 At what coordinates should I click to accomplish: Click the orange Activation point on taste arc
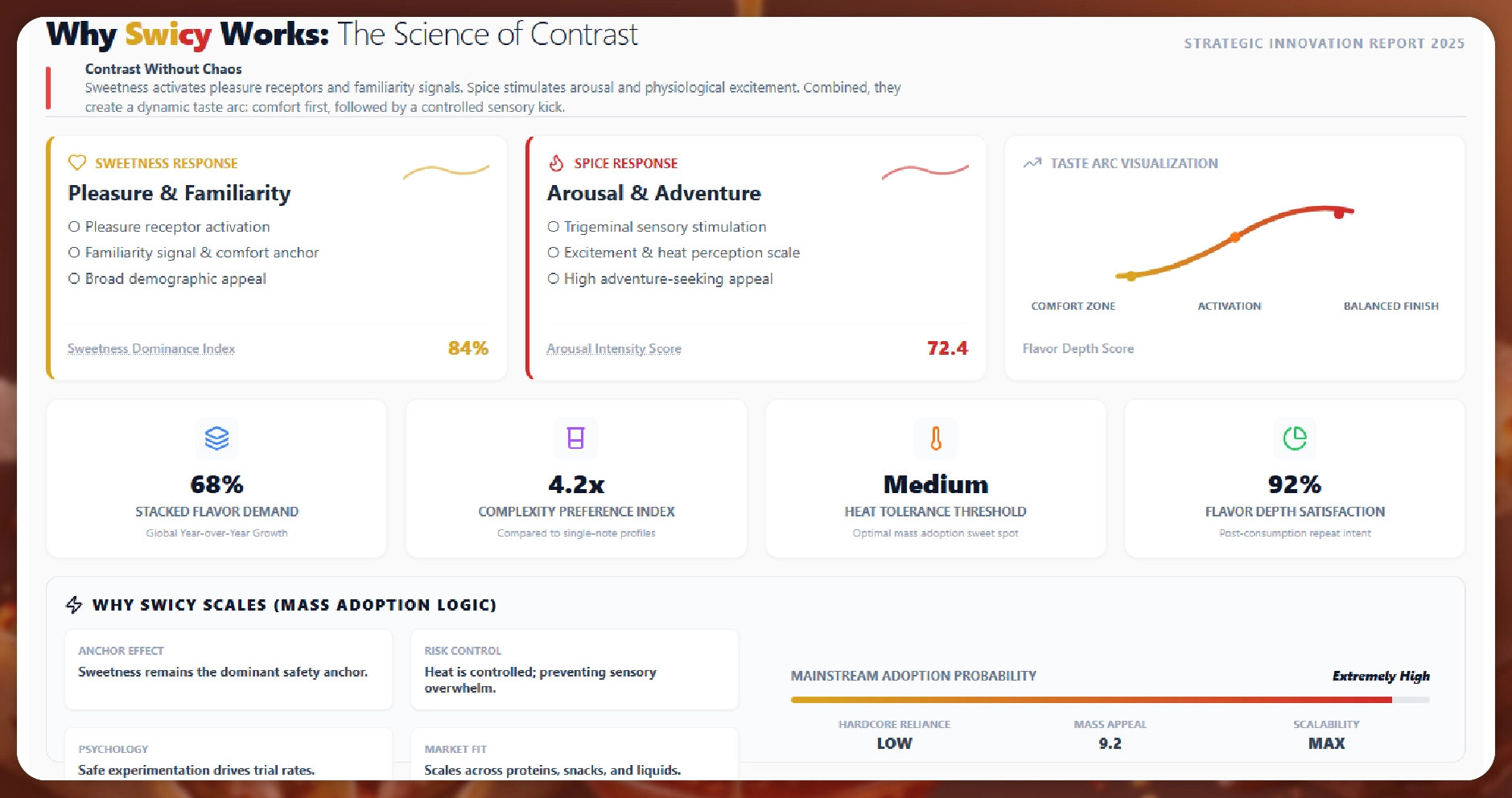[1235, 237]
